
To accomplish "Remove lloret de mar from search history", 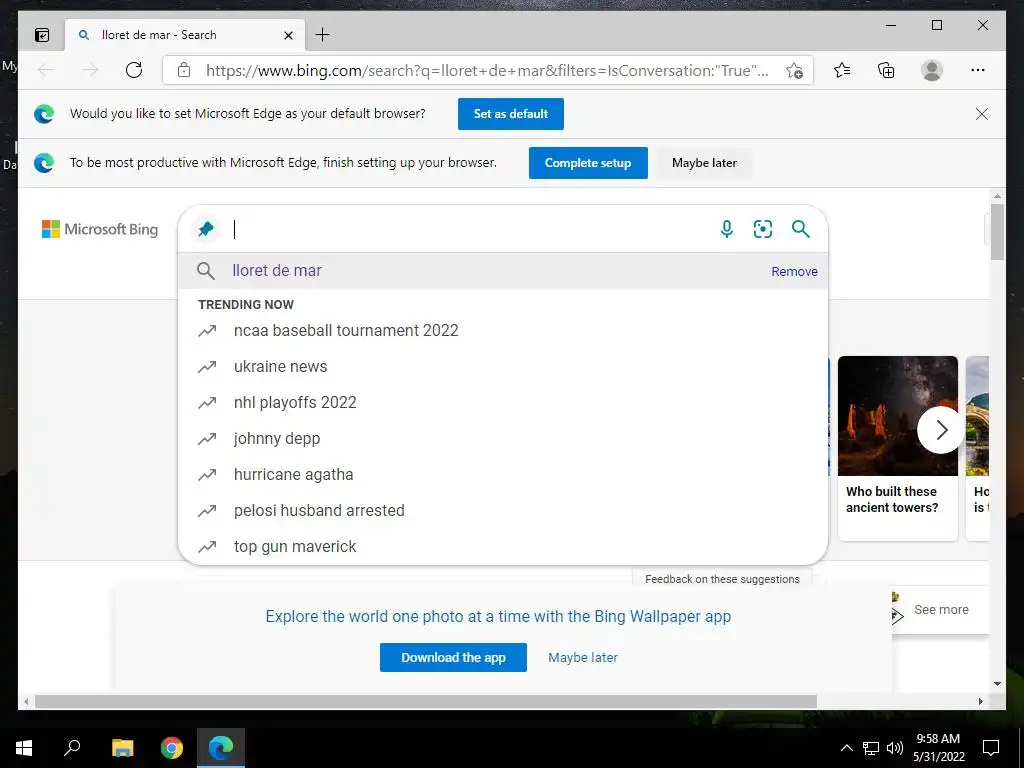I will (x=794, y=271).
